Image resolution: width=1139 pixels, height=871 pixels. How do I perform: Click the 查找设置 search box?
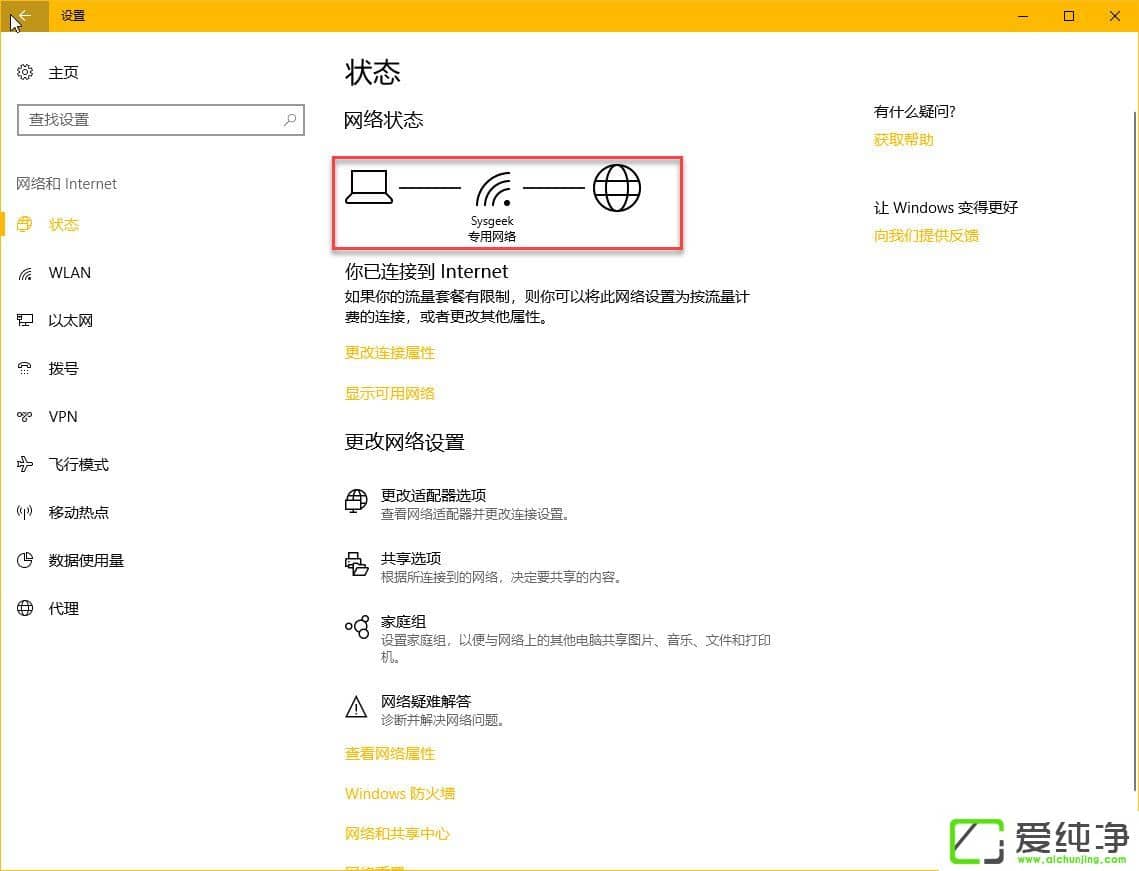[x=160, y=120]
